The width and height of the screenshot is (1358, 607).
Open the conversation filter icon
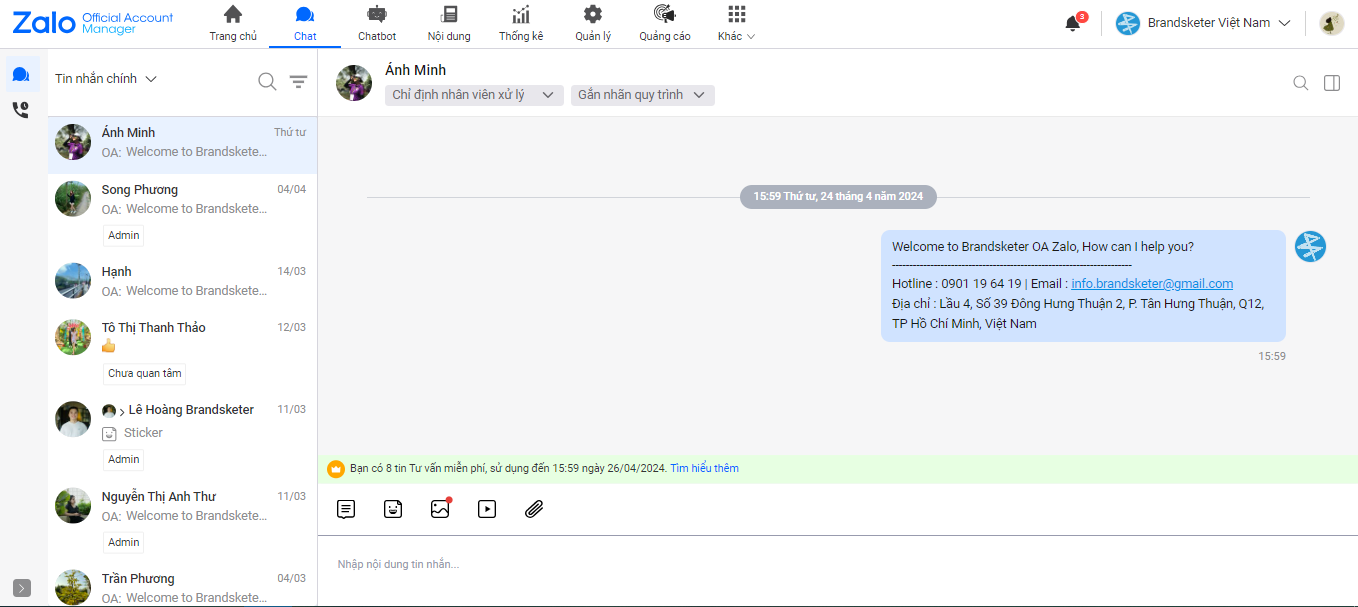tap(298, 82)
